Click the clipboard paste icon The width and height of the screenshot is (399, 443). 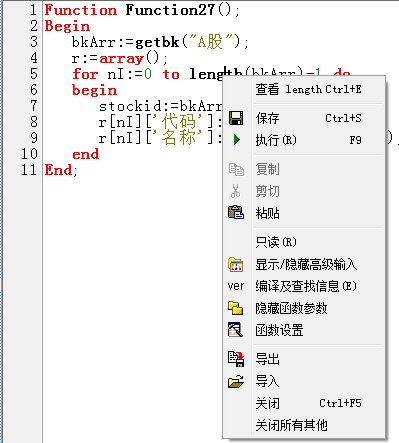tap(236, 213)
